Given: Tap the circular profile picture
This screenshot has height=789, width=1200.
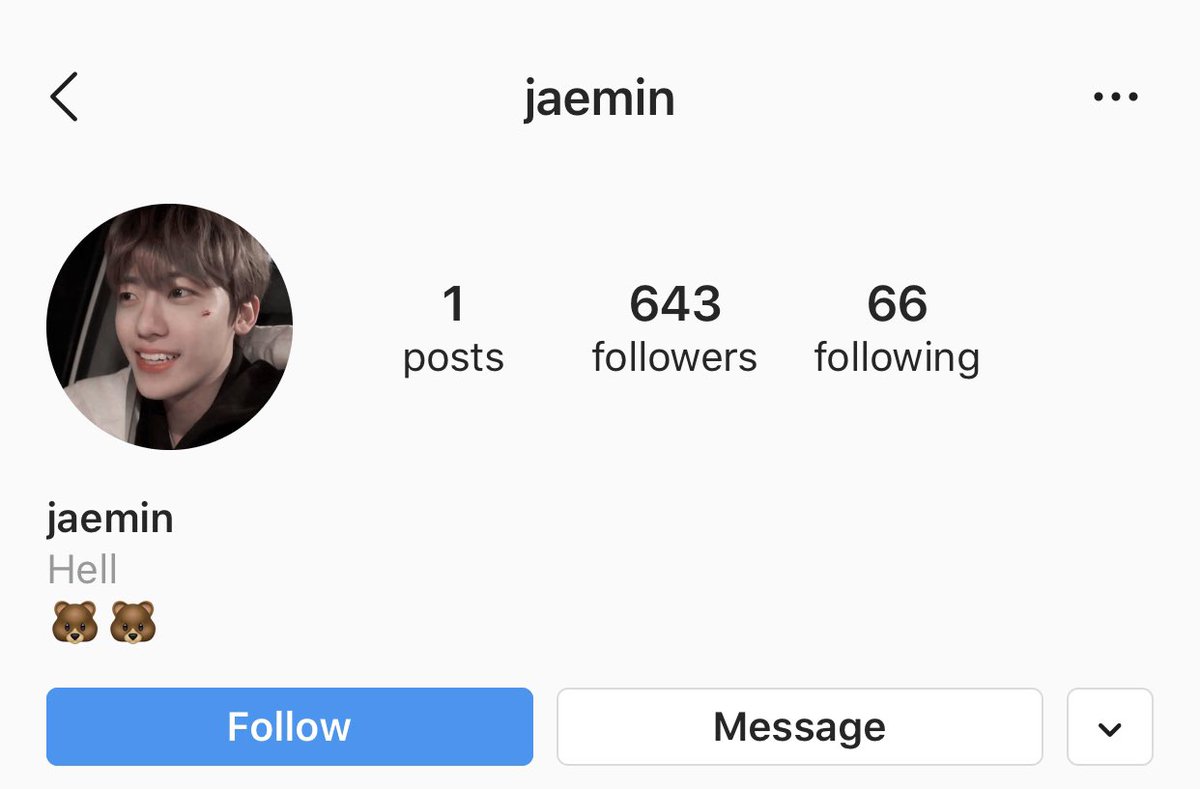Looking at the screenshot, I should (170, 327).
